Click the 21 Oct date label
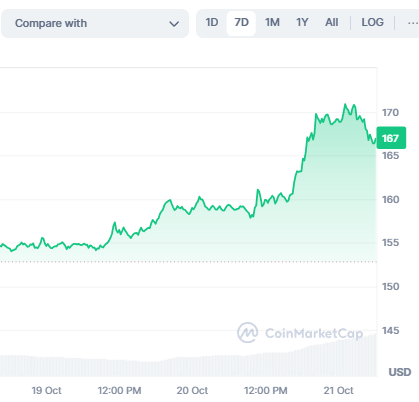 point(338,390)
